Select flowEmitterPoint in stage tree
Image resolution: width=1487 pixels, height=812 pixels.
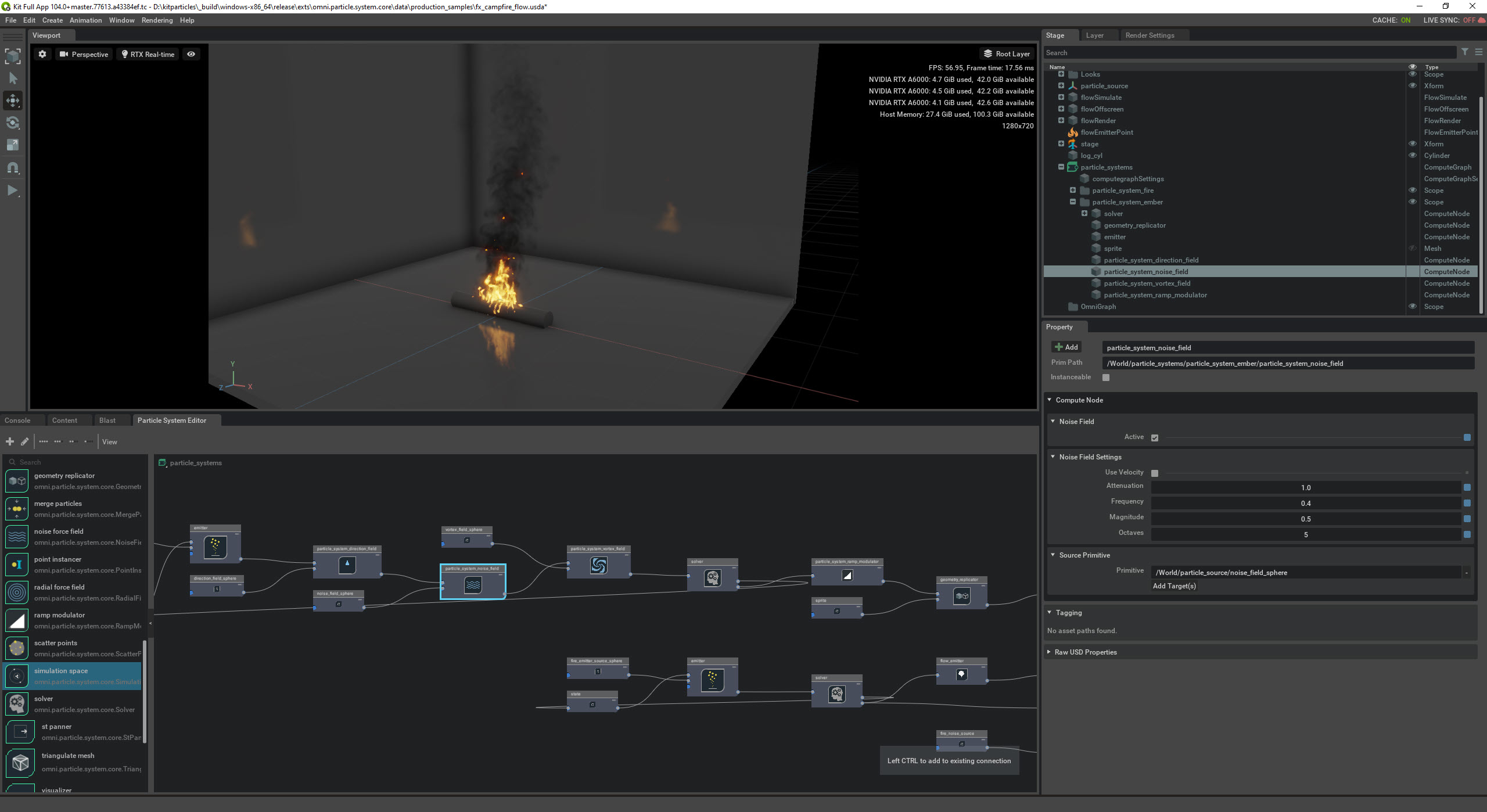pyautogui.click(x=1107, y=132)
